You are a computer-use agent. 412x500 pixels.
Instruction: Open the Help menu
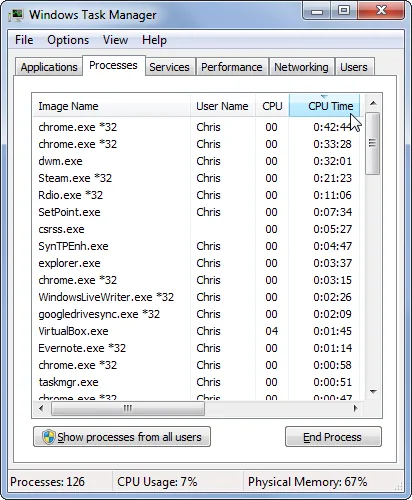click(154, 40)
